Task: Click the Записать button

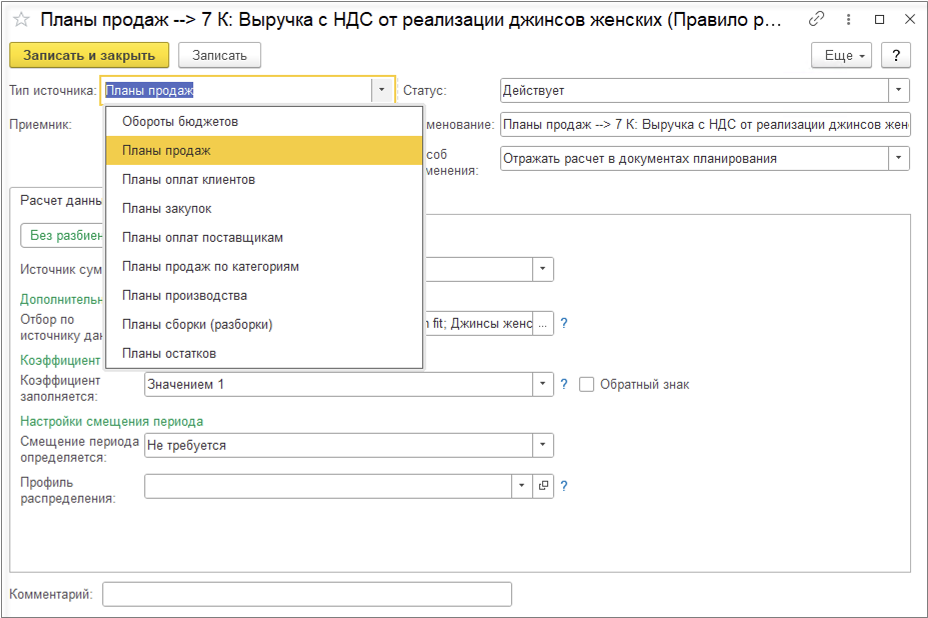Action: pos(219,55)
